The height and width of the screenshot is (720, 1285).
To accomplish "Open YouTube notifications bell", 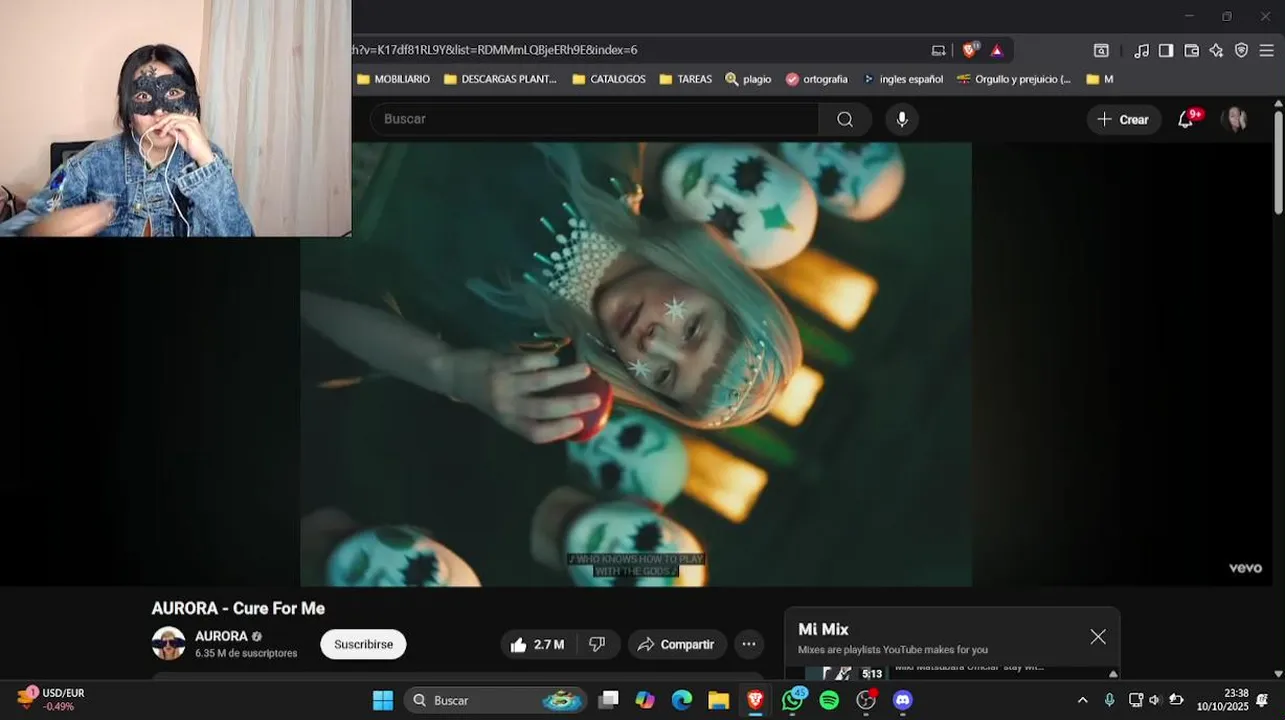I will click(x=1187, y=119).
